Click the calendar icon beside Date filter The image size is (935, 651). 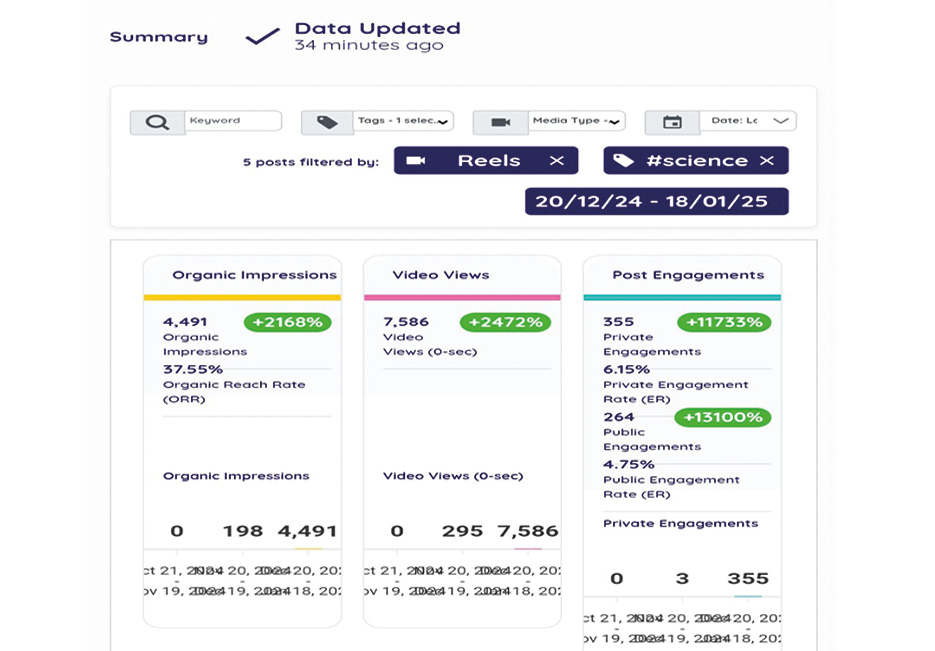pos(672,122)
